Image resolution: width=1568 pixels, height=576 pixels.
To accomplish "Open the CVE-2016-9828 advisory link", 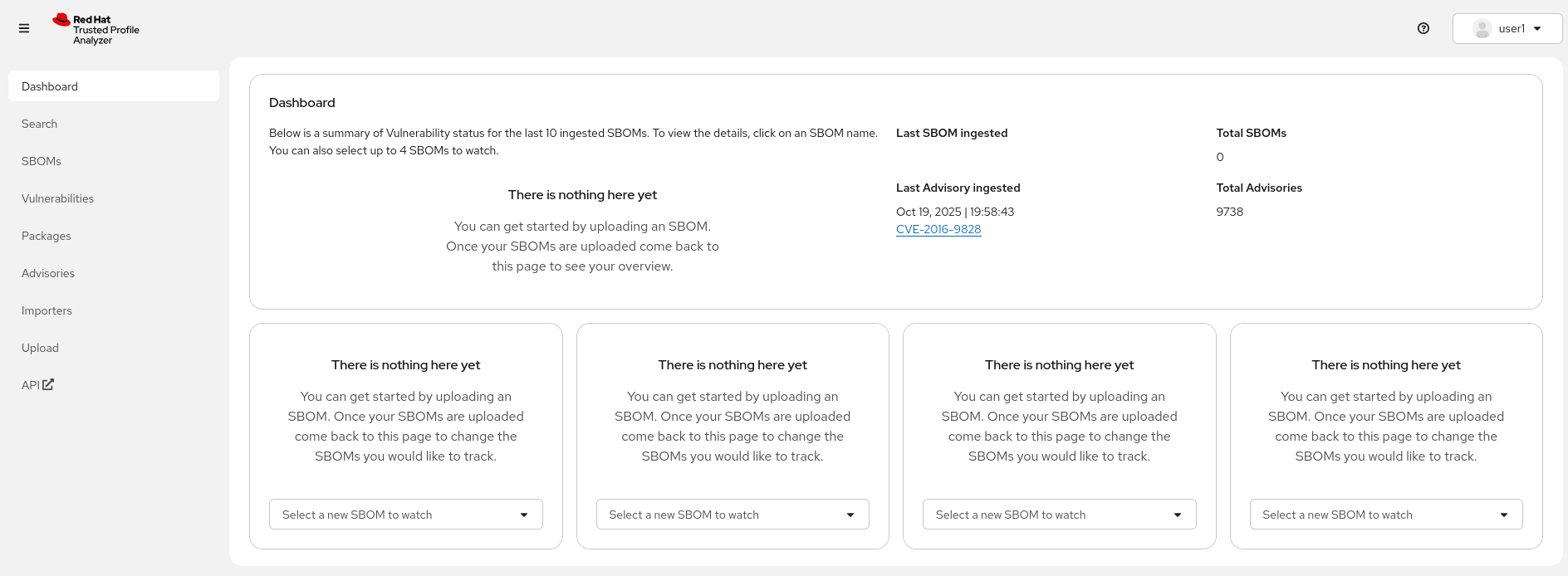I will point(938,230).
